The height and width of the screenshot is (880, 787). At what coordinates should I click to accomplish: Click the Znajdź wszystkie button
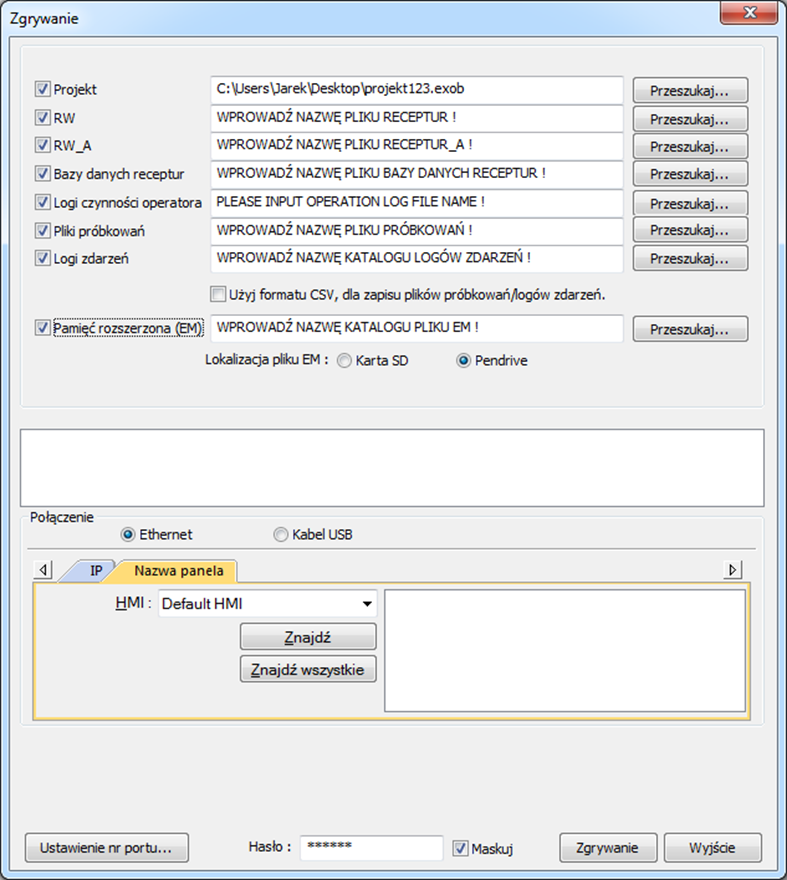click(308, 669)
